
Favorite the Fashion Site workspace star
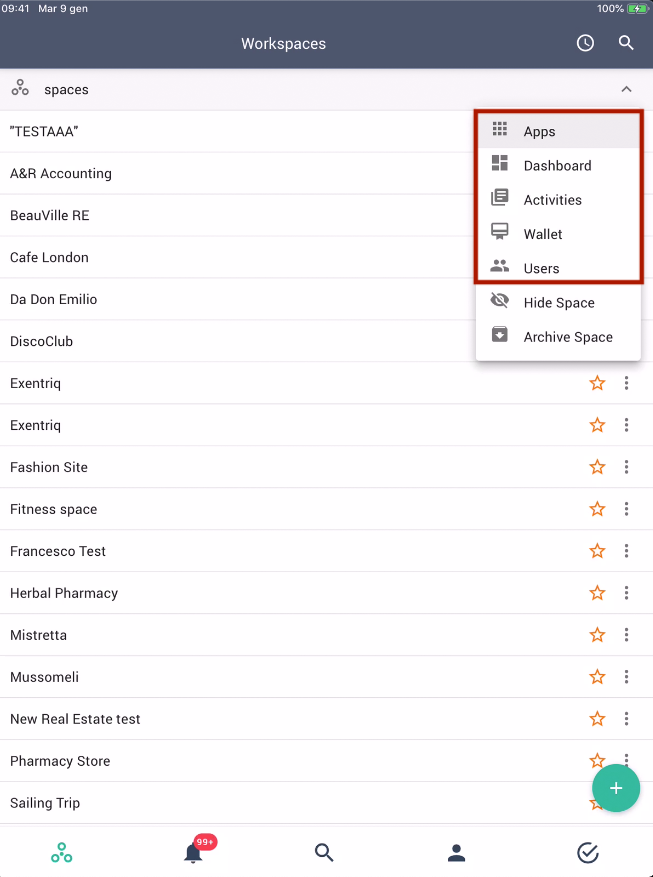[x=597, y=467]
